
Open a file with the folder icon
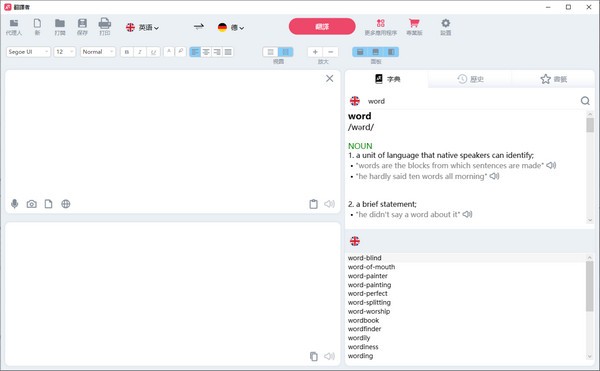(x=60, y=23)
